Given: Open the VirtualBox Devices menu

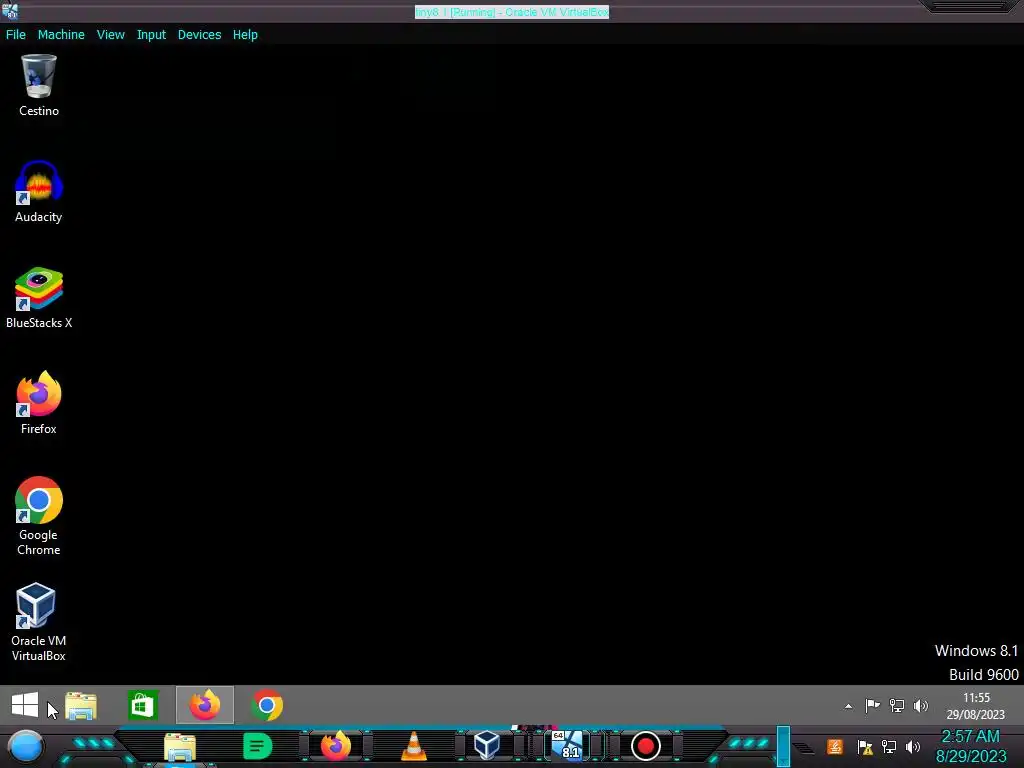Looking at the screenshot, I should pyautogui.click(x=199, y=35).
